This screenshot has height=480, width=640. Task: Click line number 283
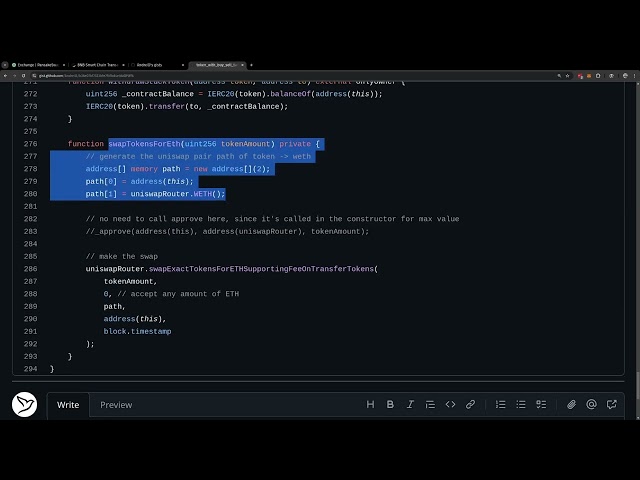coord(30,231)
